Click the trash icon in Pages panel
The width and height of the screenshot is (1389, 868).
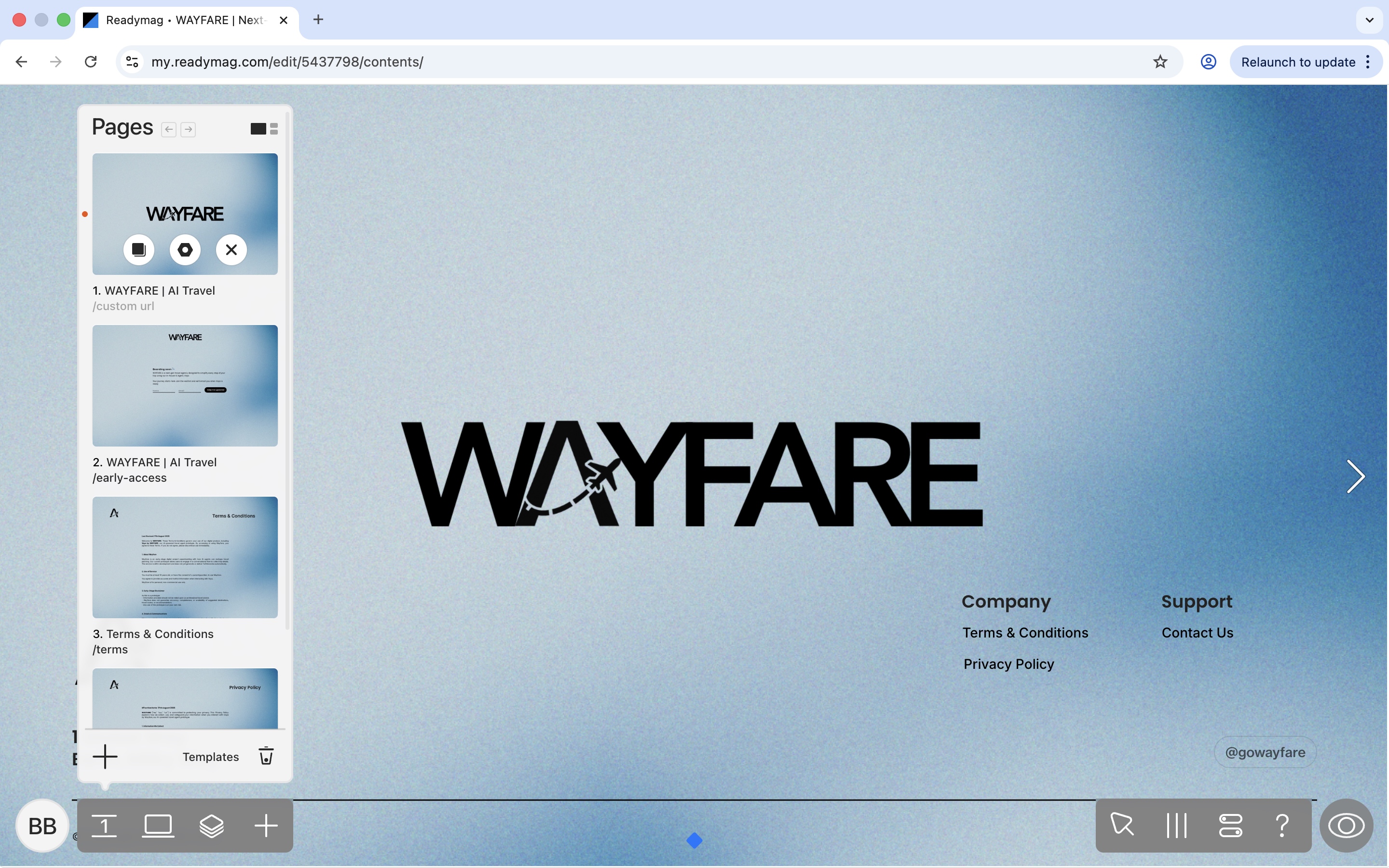point(266,756)
